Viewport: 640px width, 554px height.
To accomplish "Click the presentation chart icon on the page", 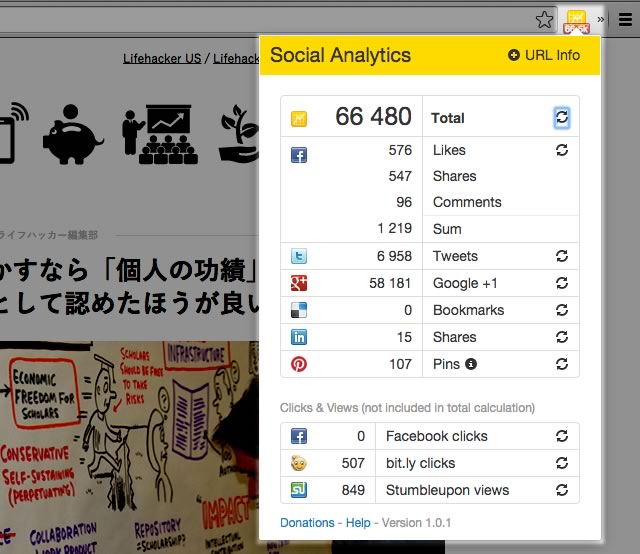I will click(x=160, y=134).
